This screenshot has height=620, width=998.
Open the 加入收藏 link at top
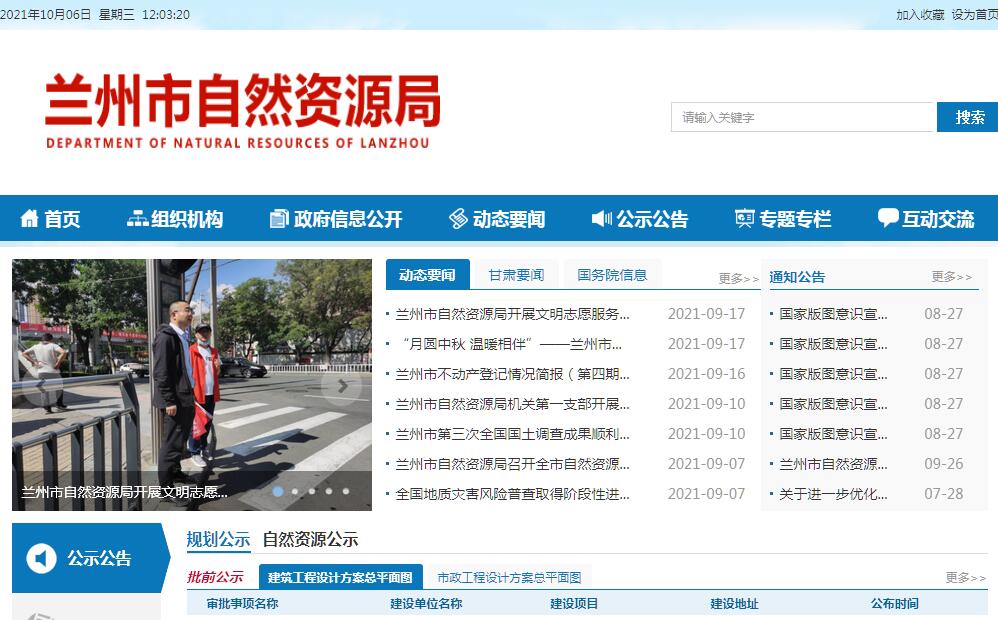919,15
